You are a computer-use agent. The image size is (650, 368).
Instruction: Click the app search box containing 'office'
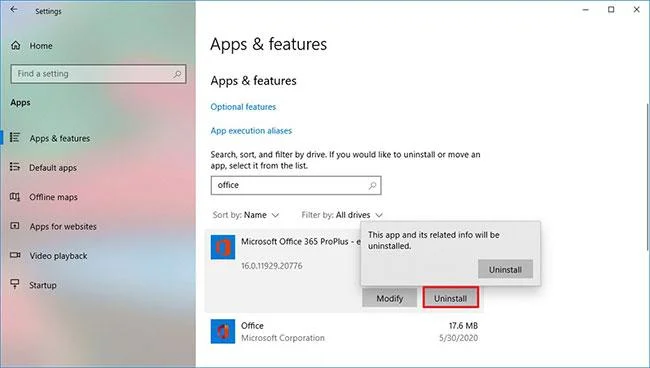pyautogui.click(x=296, y=185)
